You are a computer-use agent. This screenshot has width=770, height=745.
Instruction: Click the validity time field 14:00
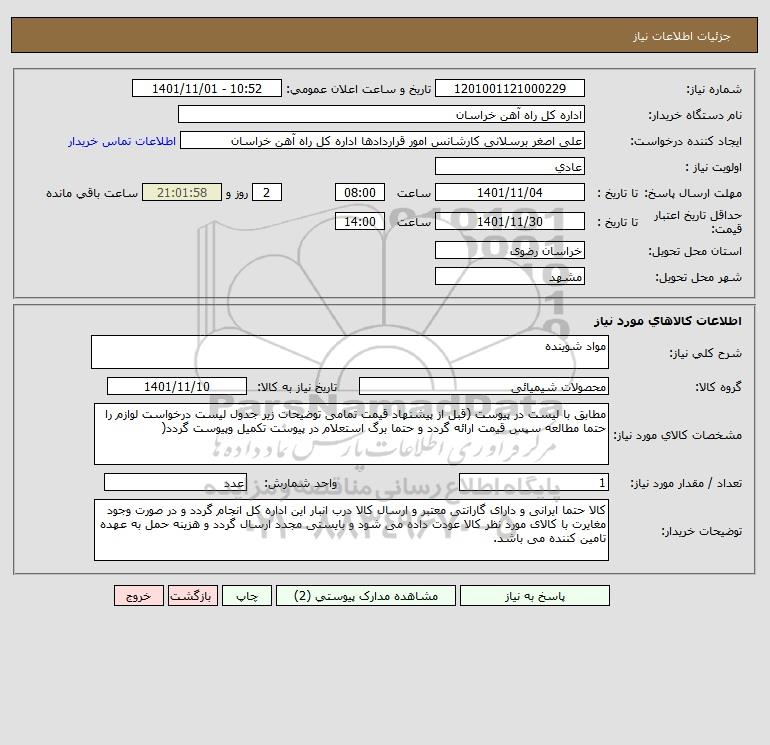point(359,221)
